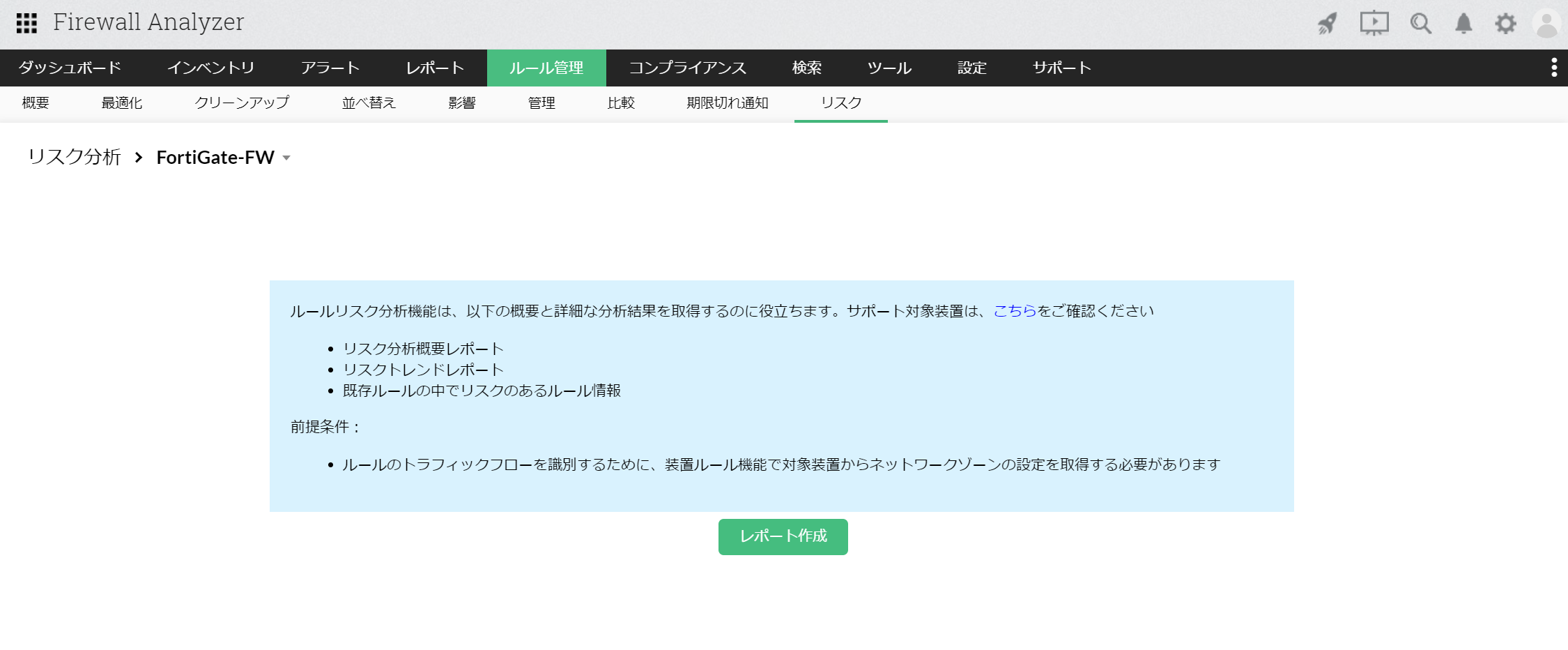The image size is (1568, 650).
Task: Switch to the 期限切れ通知 tab
Action: [x=728, y=103]
